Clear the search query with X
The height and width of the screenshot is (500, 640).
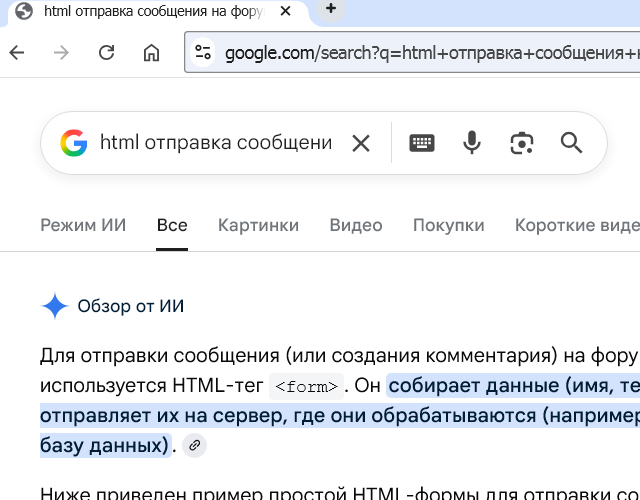[361, 143]
